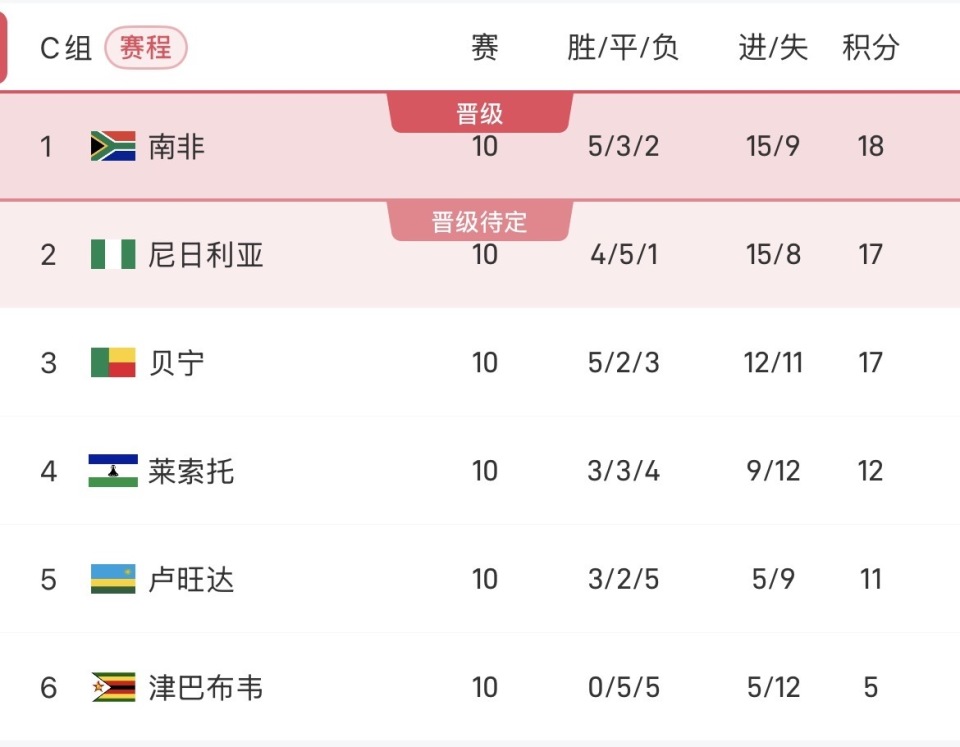Click the 赛 matches played column header

(485, 47)
